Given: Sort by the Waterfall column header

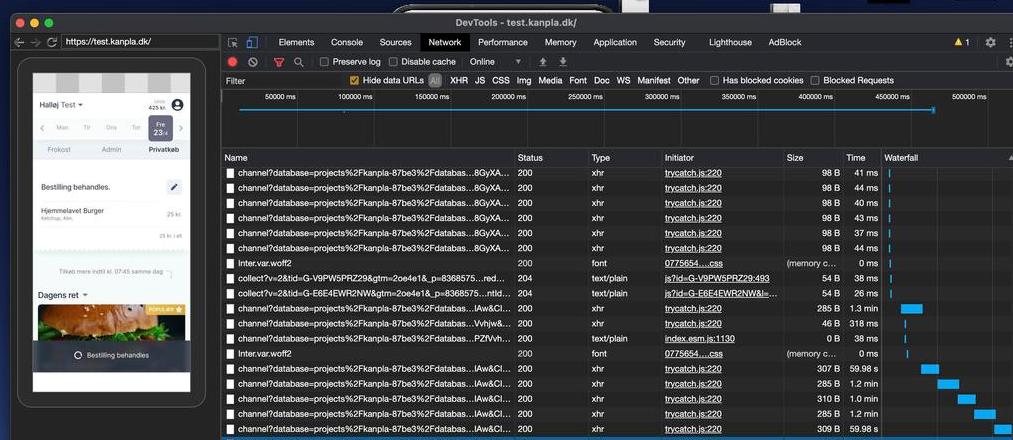Looking at the screenshot, I should point(947,158).
